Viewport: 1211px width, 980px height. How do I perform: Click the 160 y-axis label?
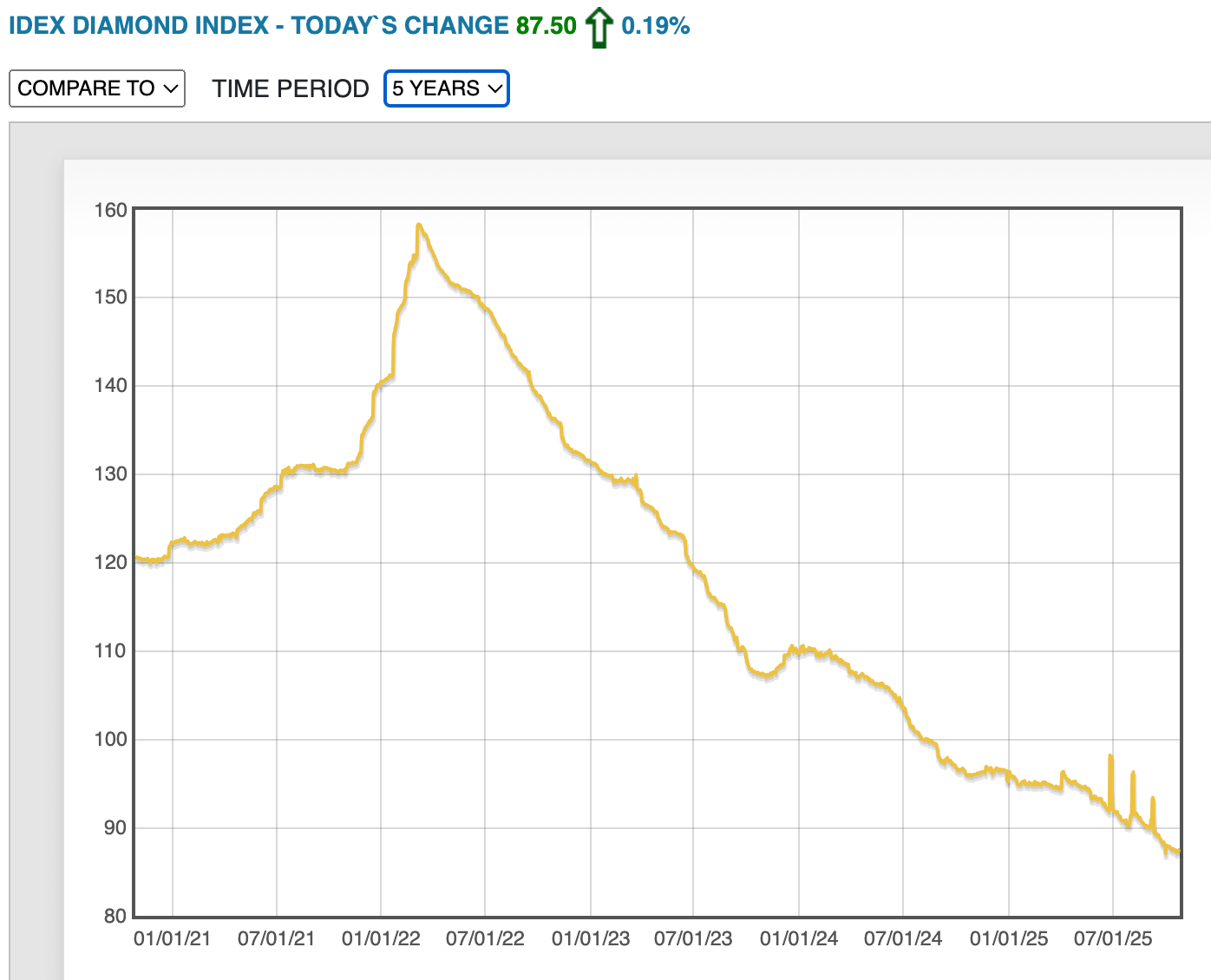[110, 210]
